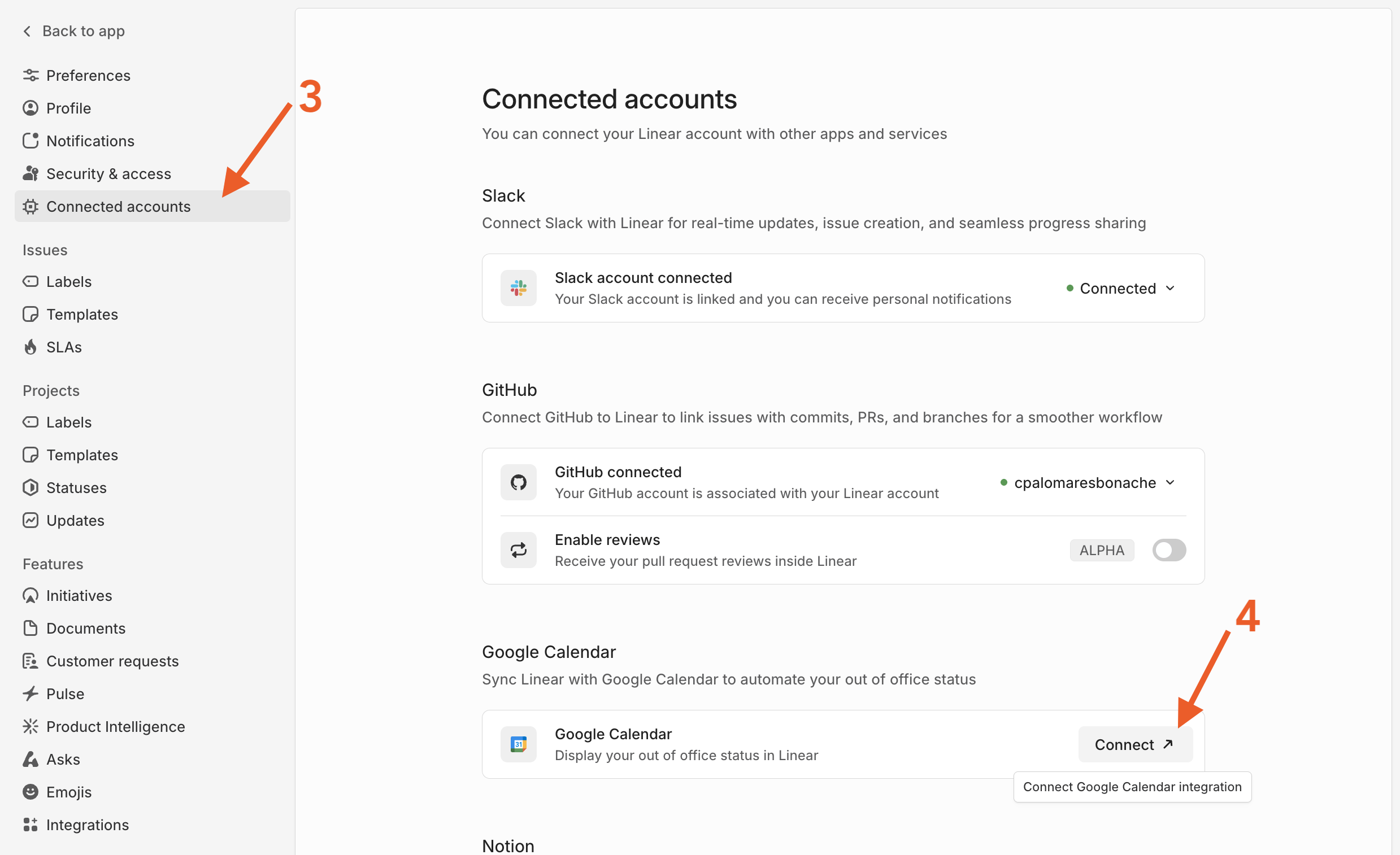Click the SLAs flame icon
This screenshot has width=1400, height=855.
(31, 347)
